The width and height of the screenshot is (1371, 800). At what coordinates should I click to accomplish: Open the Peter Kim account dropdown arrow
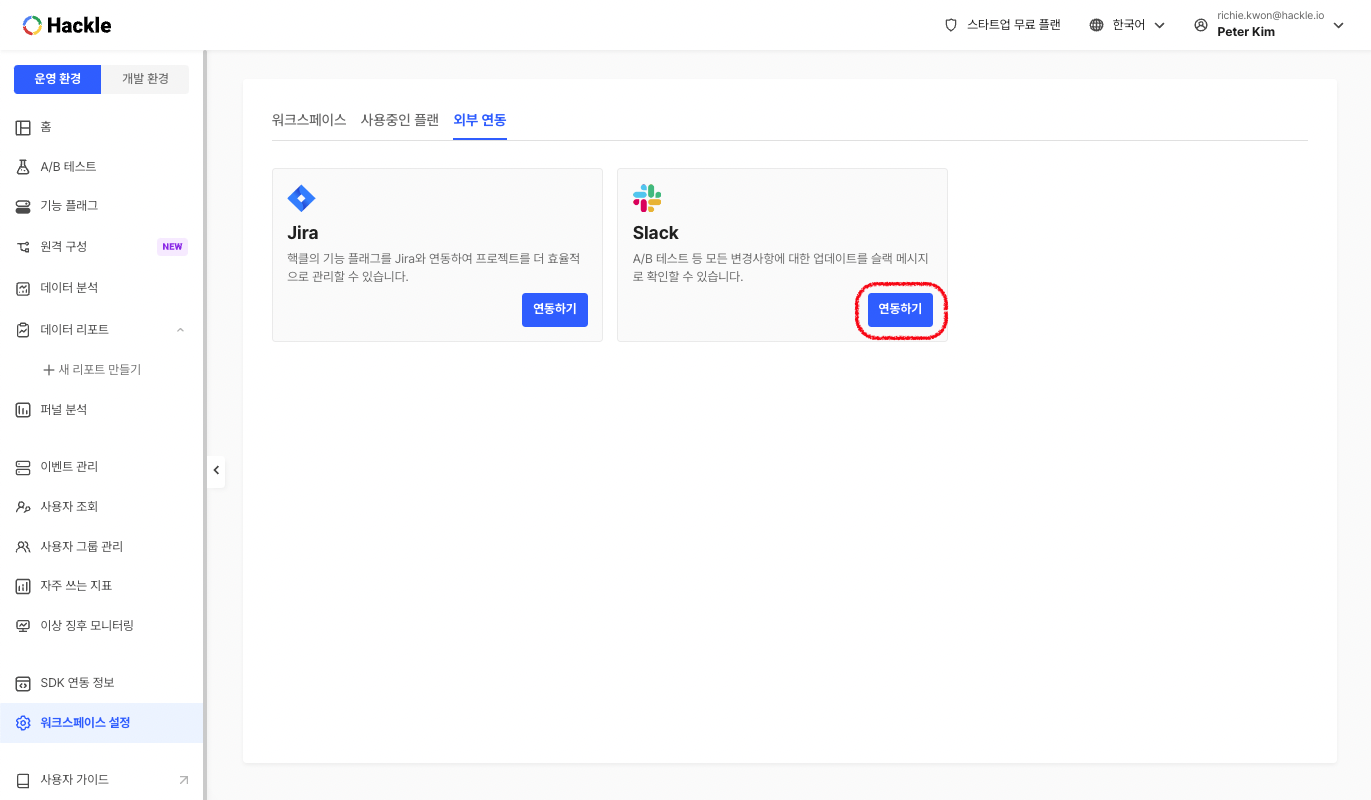1339,25
